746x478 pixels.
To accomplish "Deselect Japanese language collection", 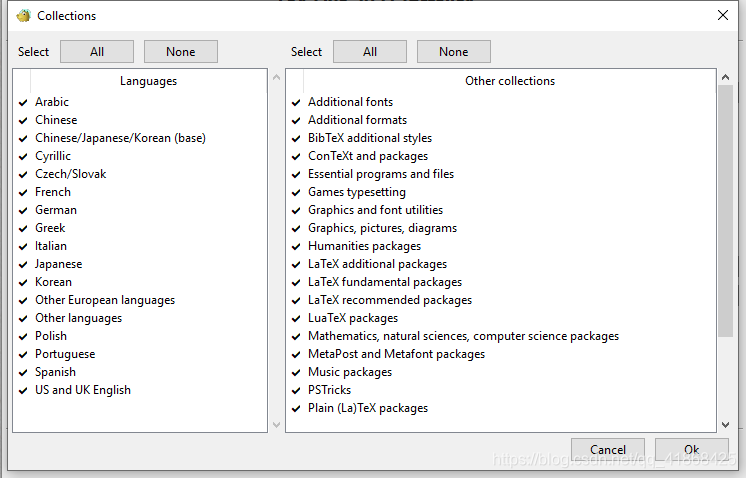I will 23,264.
